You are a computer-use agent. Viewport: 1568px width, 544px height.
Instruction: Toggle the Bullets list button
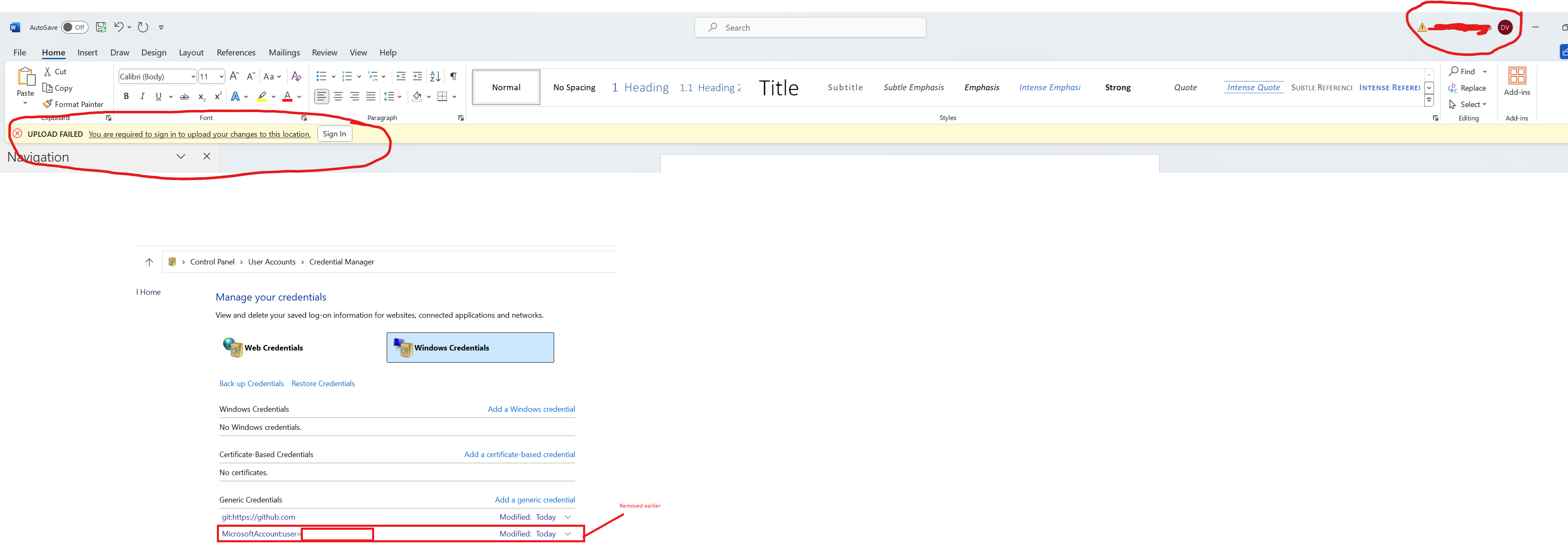click(x=321, y=76)
